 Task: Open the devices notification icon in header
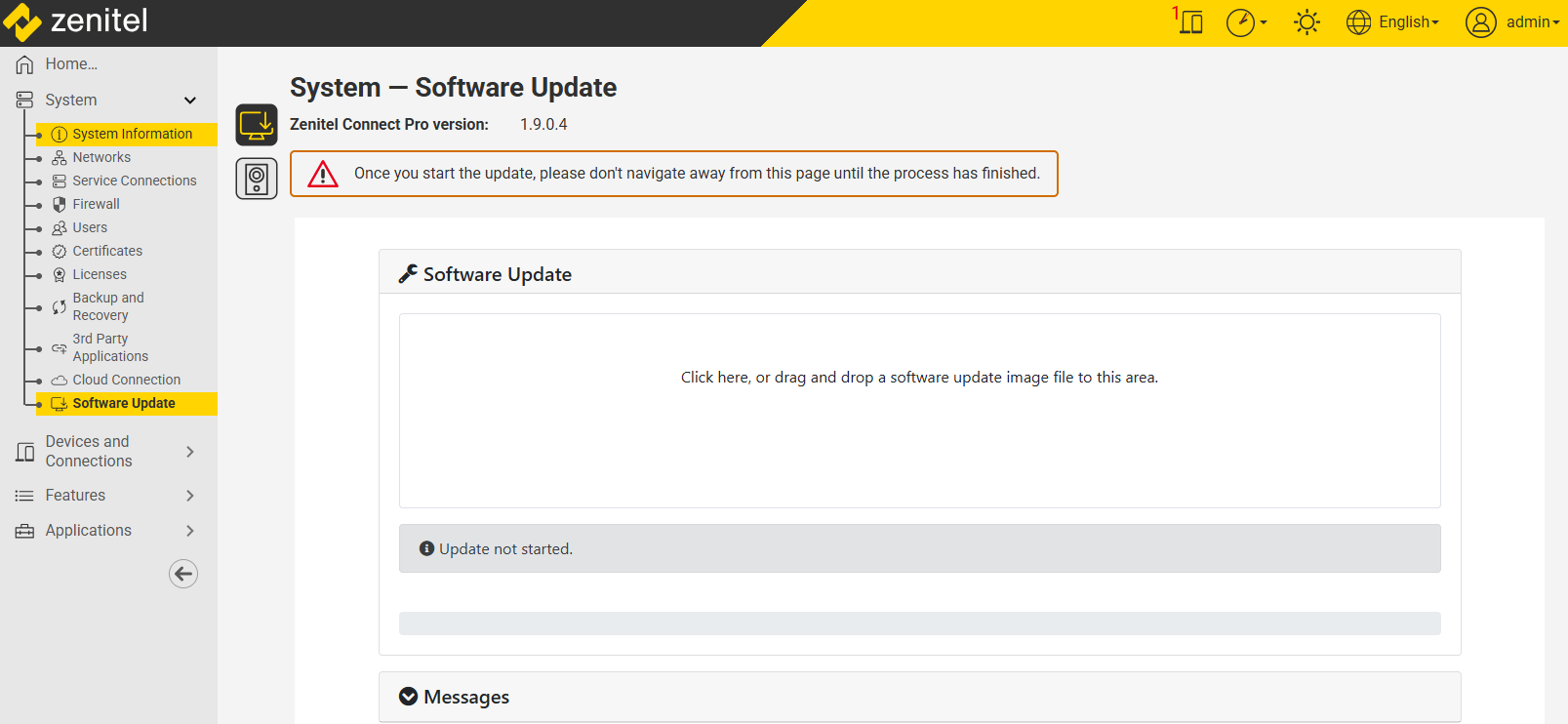[1189, 21]
